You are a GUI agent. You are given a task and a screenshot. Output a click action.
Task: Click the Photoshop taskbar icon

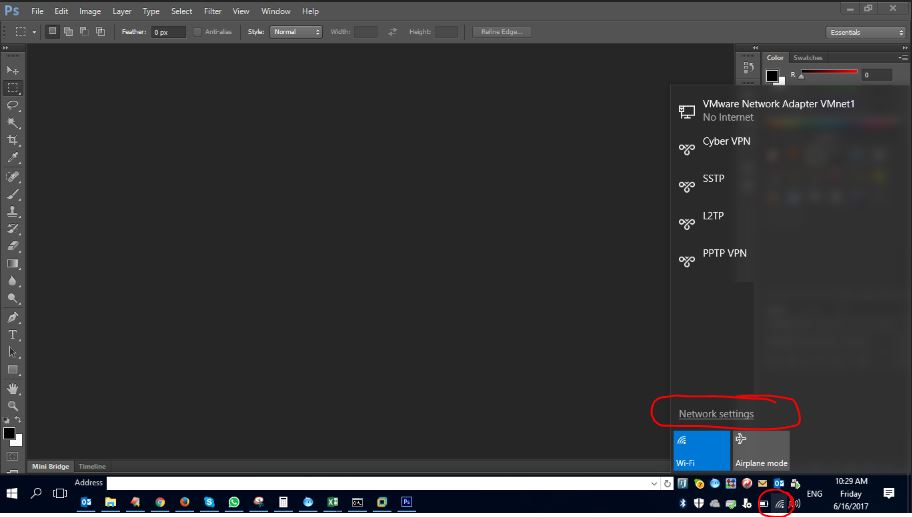coord(407,501)
